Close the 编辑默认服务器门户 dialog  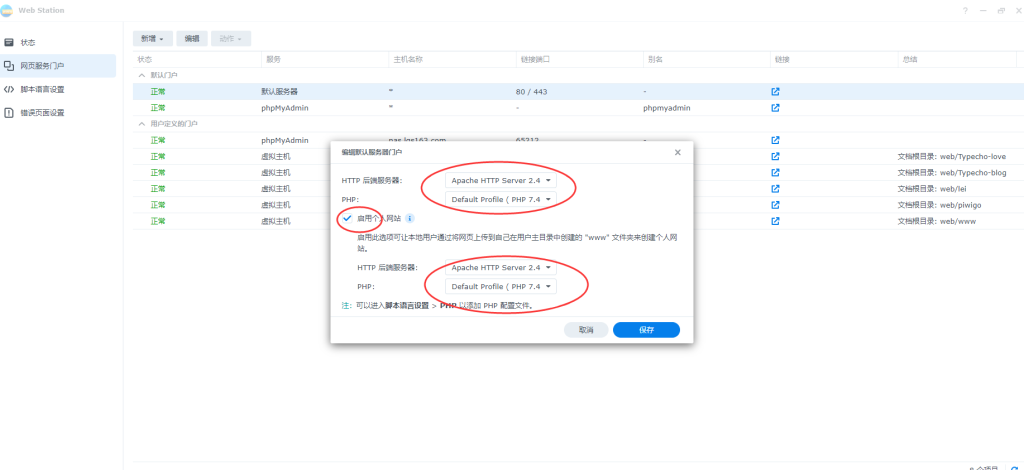pyautogui.click(x=677, y=152)
